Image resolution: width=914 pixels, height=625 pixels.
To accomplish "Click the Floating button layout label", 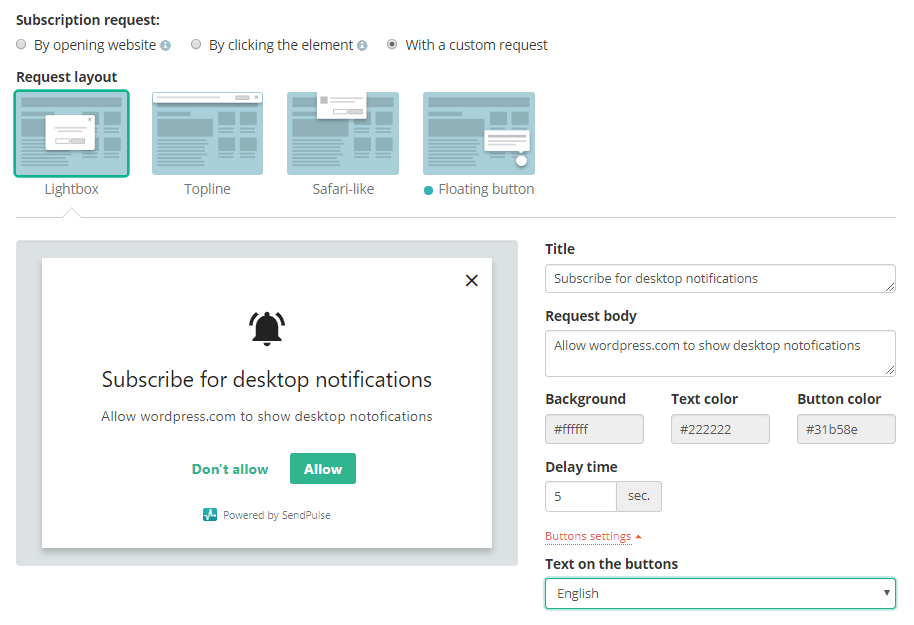I will pos(486,189).
